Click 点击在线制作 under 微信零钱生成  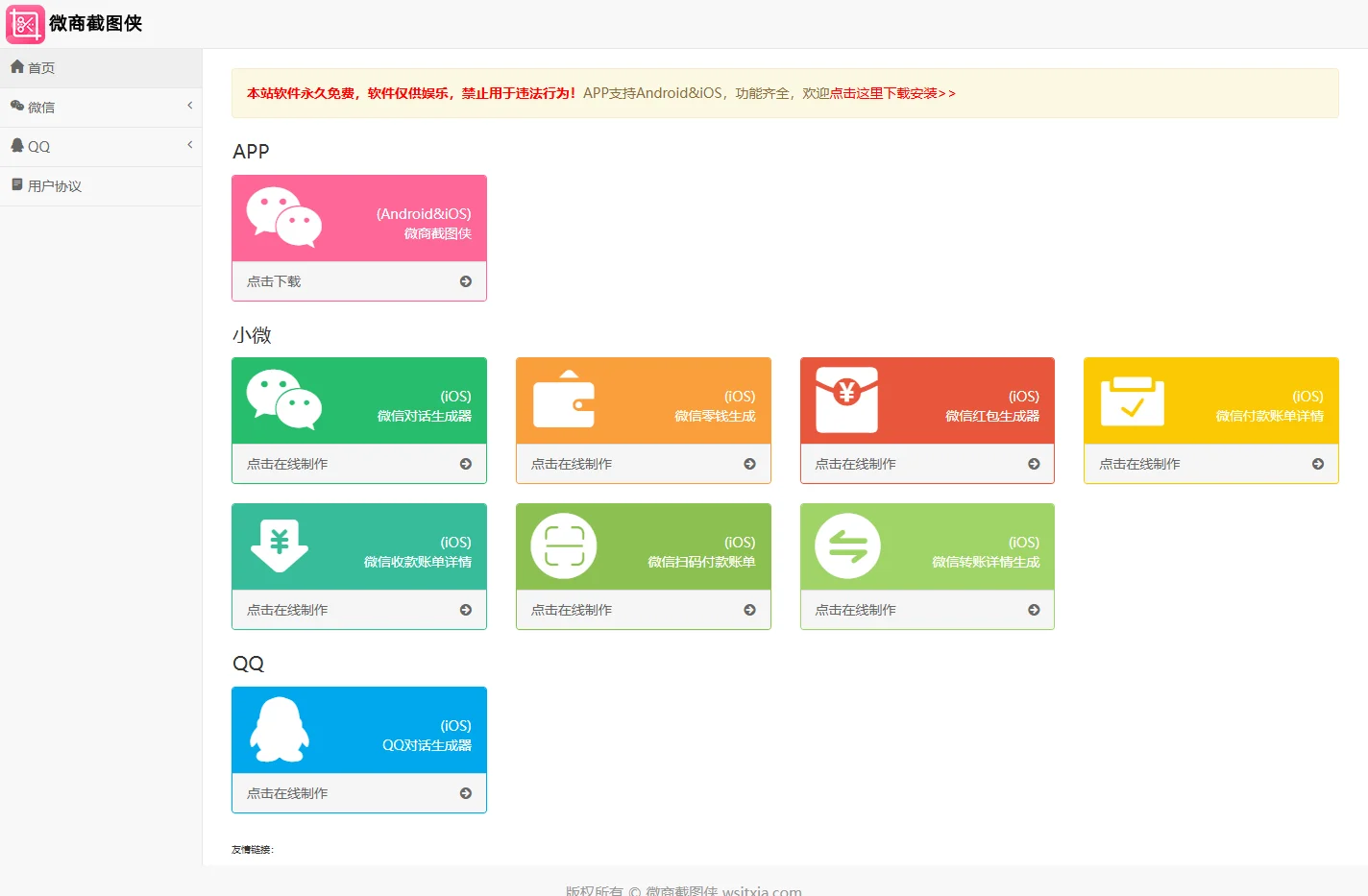(572, 464)
